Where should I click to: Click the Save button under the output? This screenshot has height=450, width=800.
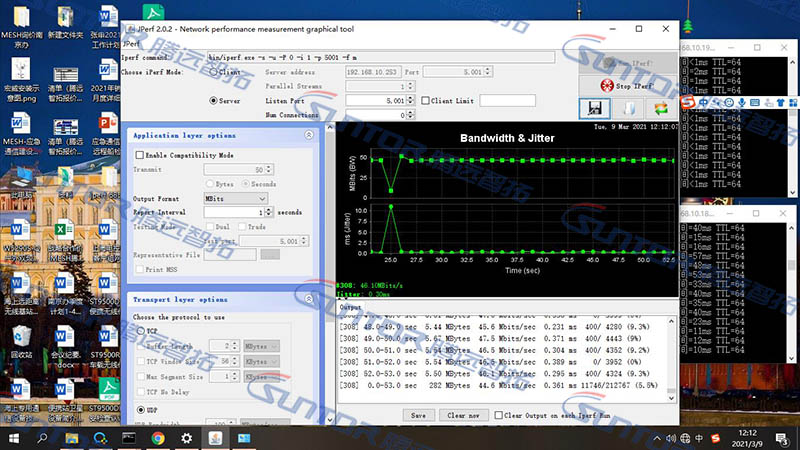pyautogui.click(x=419, y=414)
